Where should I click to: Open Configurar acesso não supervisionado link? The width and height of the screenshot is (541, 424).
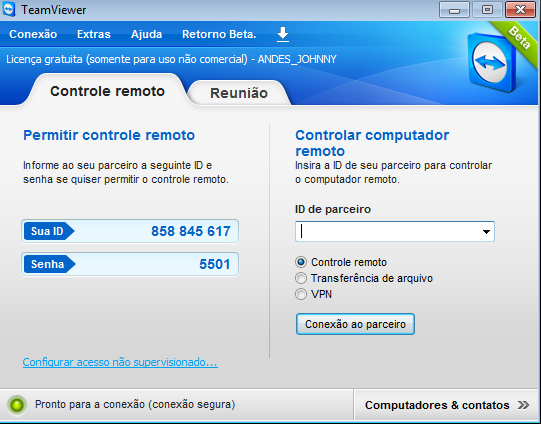120,363
